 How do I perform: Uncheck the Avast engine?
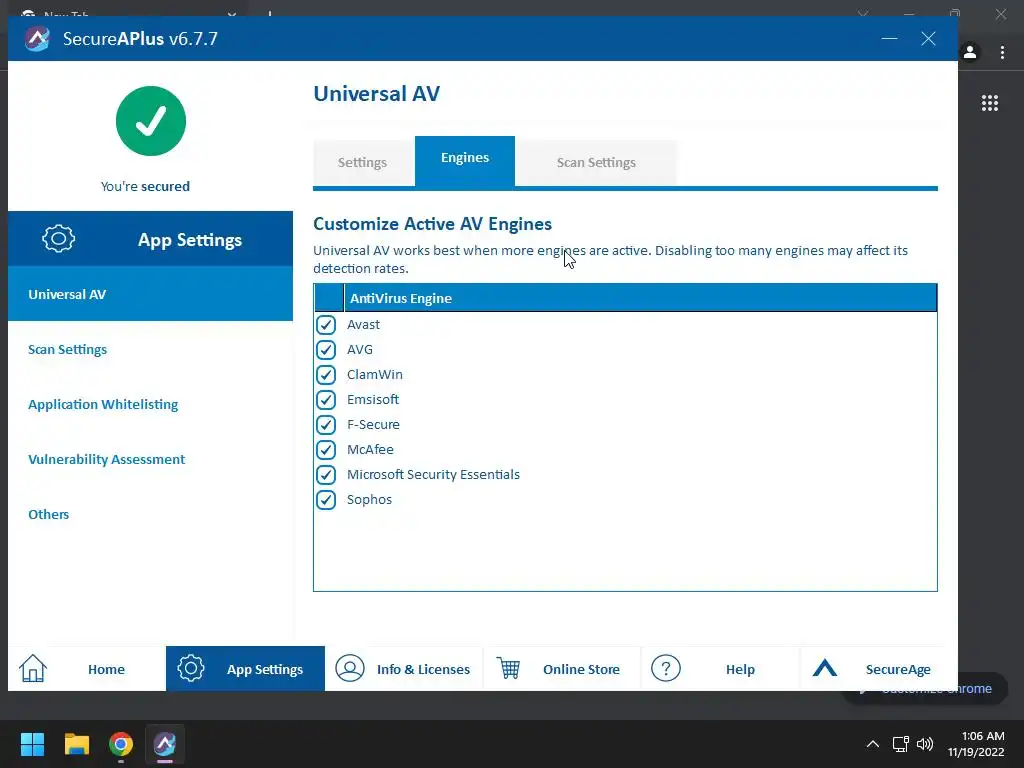pyautogui.click(x=326, y=325)
